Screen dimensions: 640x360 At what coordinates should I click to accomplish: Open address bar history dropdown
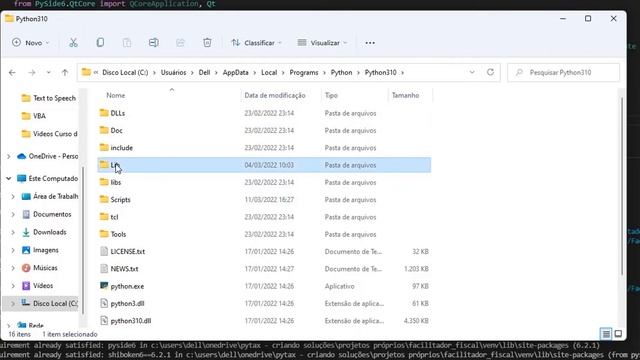click(472, 72)
